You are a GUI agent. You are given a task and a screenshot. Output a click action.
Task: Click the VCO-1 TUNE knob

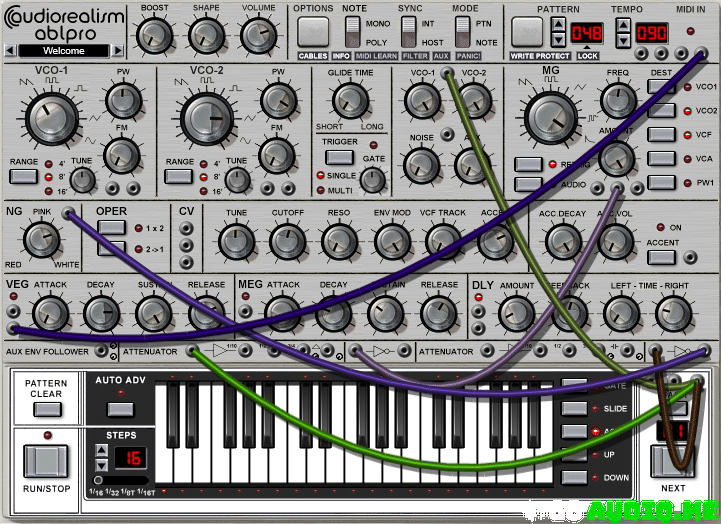pyautogui.click(x=83, y=180)
